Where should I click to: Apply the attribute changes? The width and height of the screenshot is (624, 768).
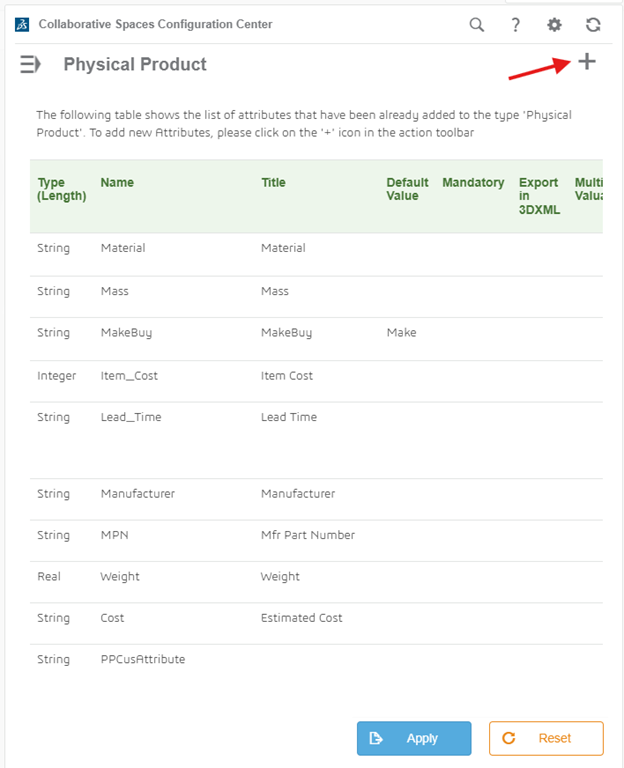[x=414, y=738]
